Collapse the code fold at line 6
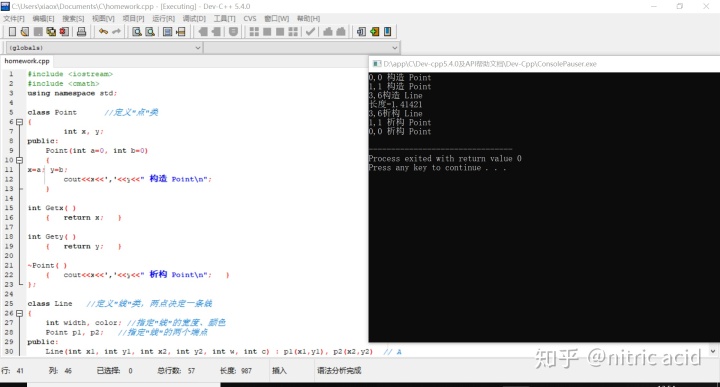720x387 pixels. [x=19, y=122]
